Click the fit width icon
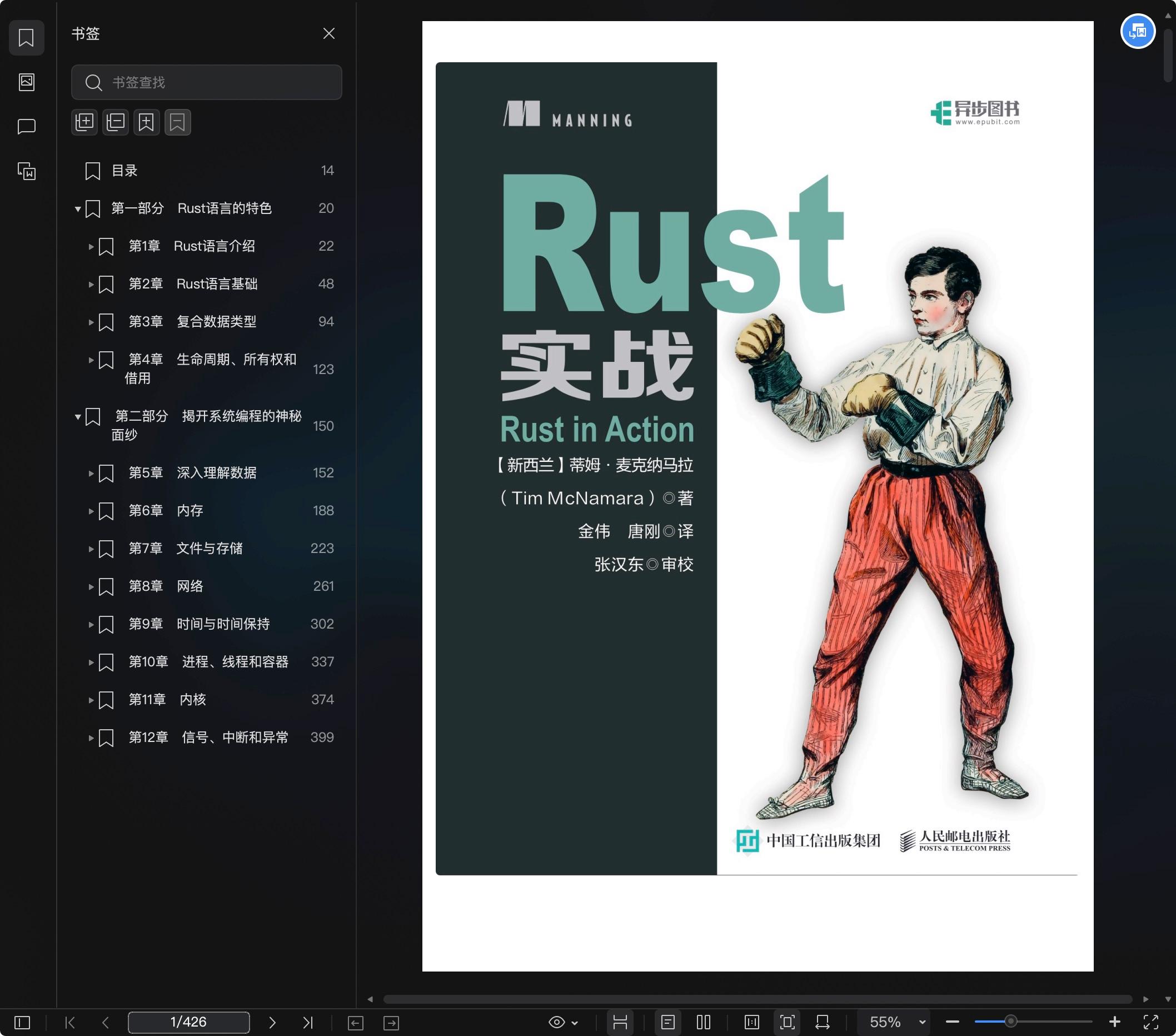1176x1036 pixels. pyautogui.click(x=823, y=1022)
